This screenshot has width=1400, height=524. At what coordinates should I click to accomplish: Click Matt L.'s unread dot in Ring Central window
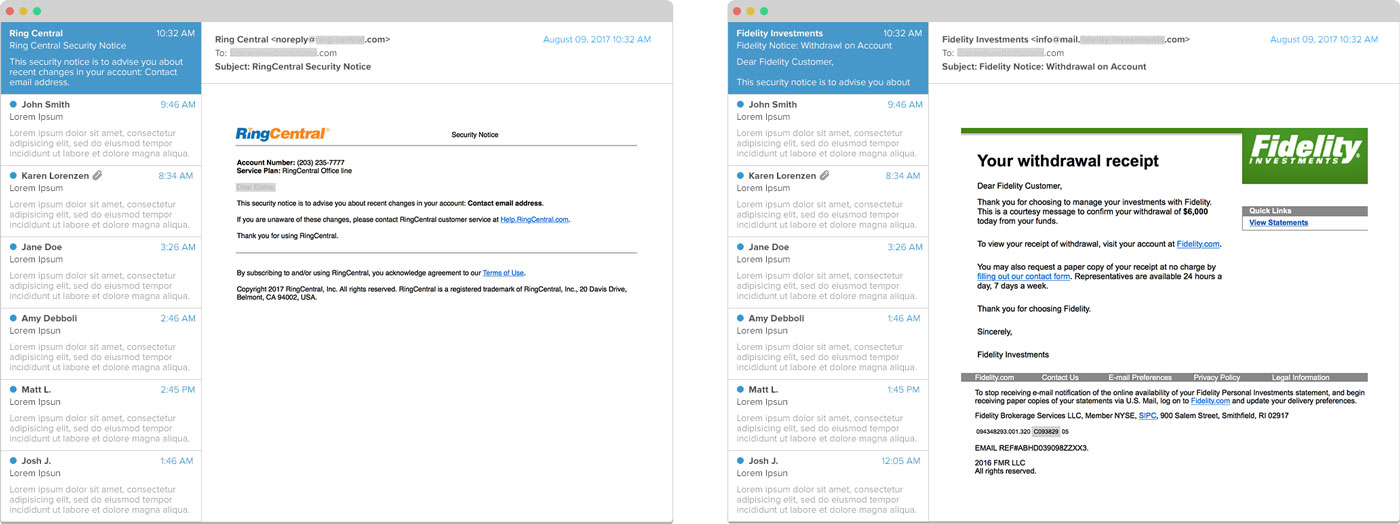14,389
